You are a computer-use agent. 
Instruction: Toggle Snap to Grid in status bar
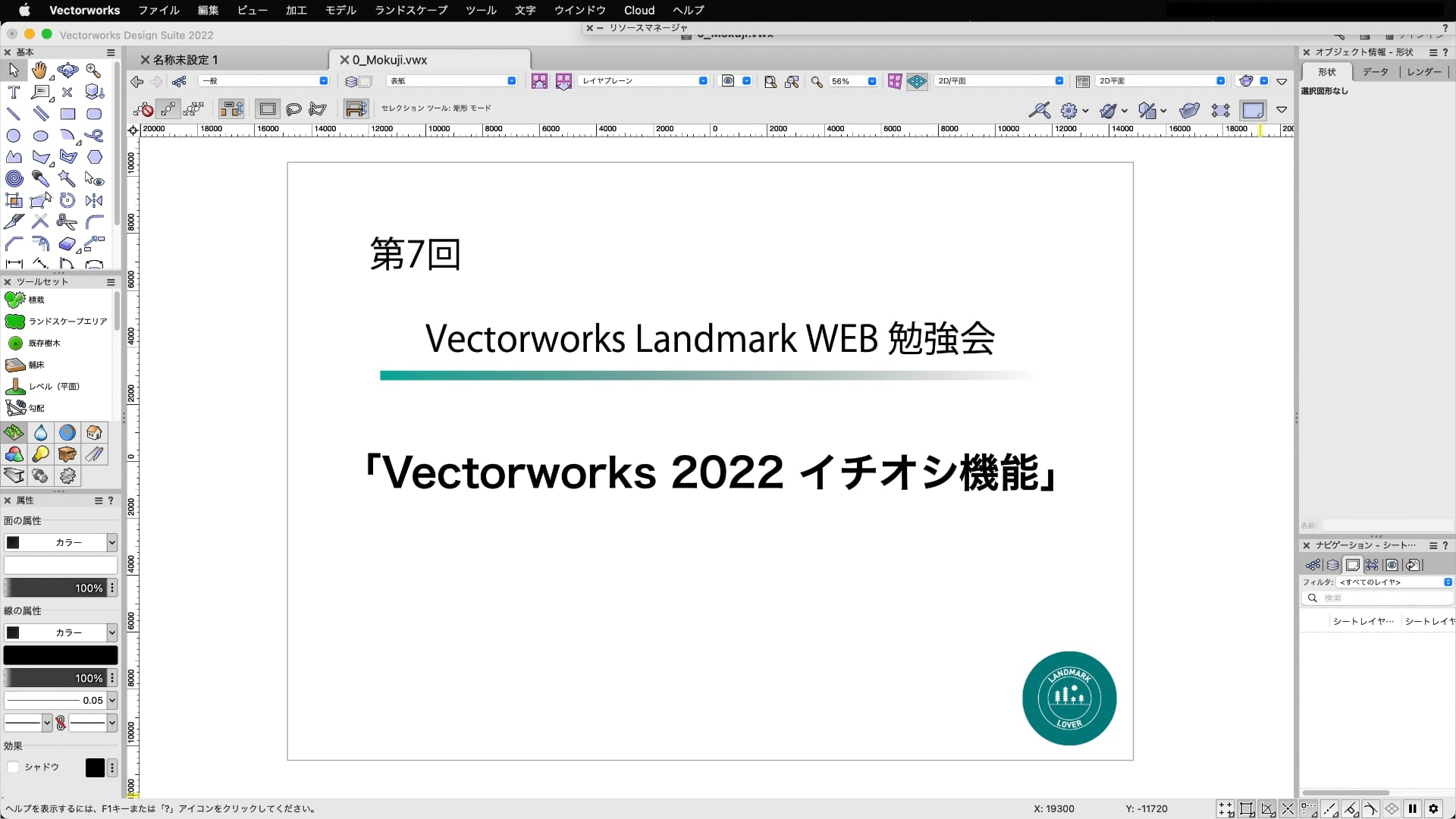[x=1225, y=809]
